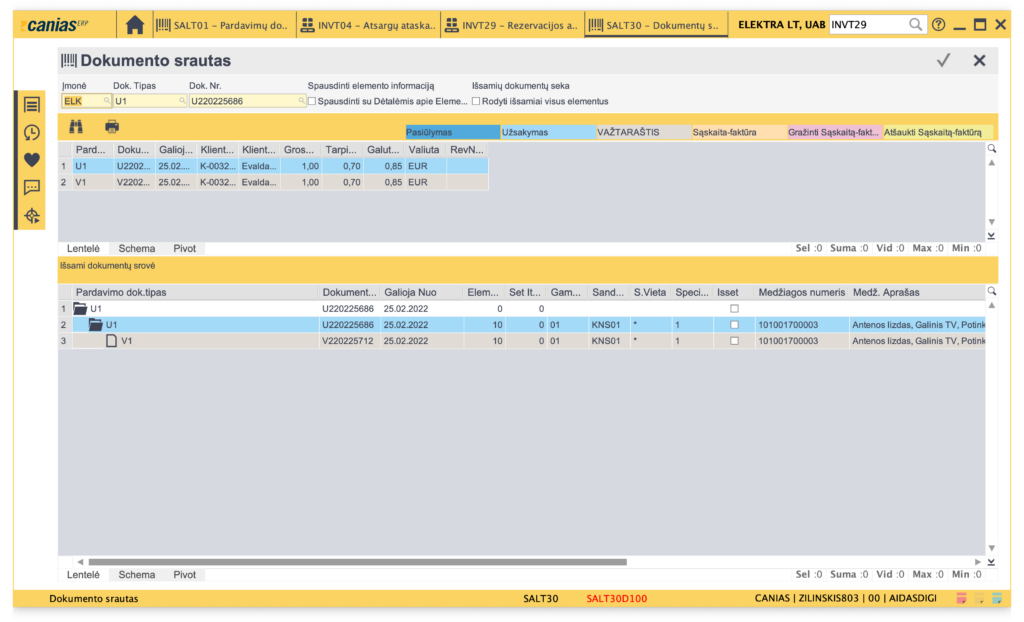Click the Dok. Nr. input field
1024x622 pixels.
tap(243, 101)
